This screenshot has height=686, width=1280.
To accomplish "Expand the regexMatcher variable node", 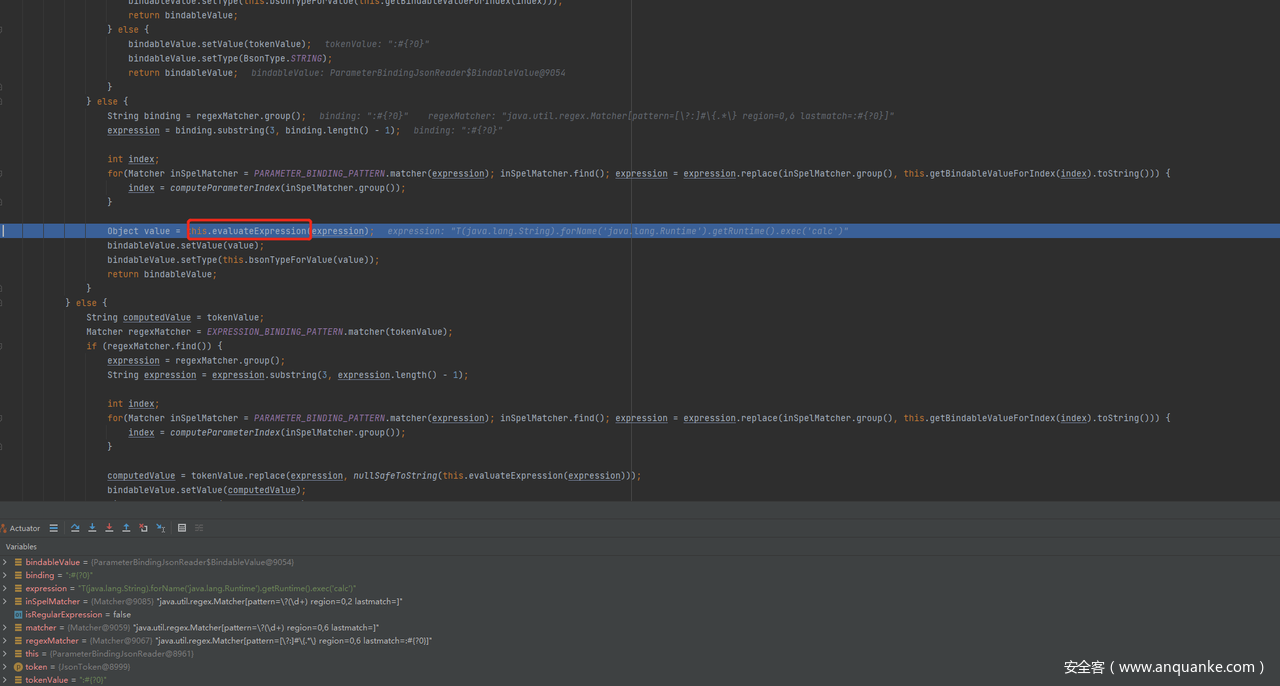I will [5, 640].
